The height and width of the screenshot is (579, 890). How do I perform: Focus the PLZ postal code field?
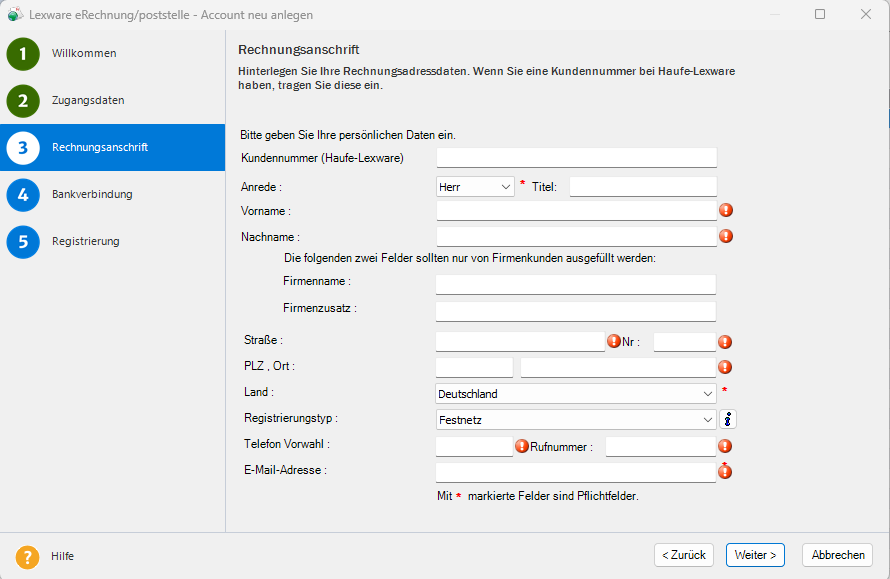(475, 367)
